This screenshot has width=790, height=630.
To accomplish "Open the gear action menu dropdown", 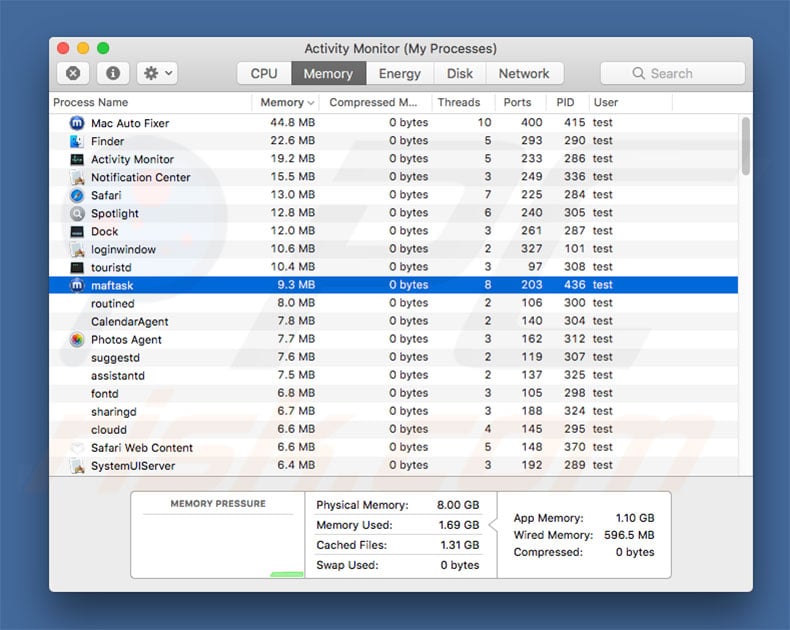I will (157, 74).
